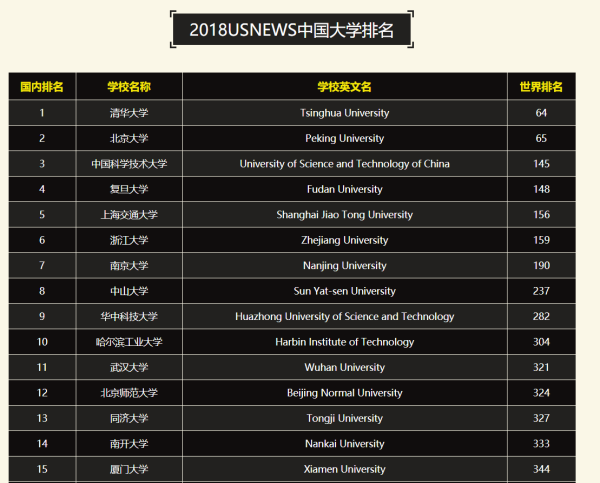Click world rank value 156
Image resolution: width=600 pixels, height=483 pixels.
pyautogui.click(x=541, y=215)
